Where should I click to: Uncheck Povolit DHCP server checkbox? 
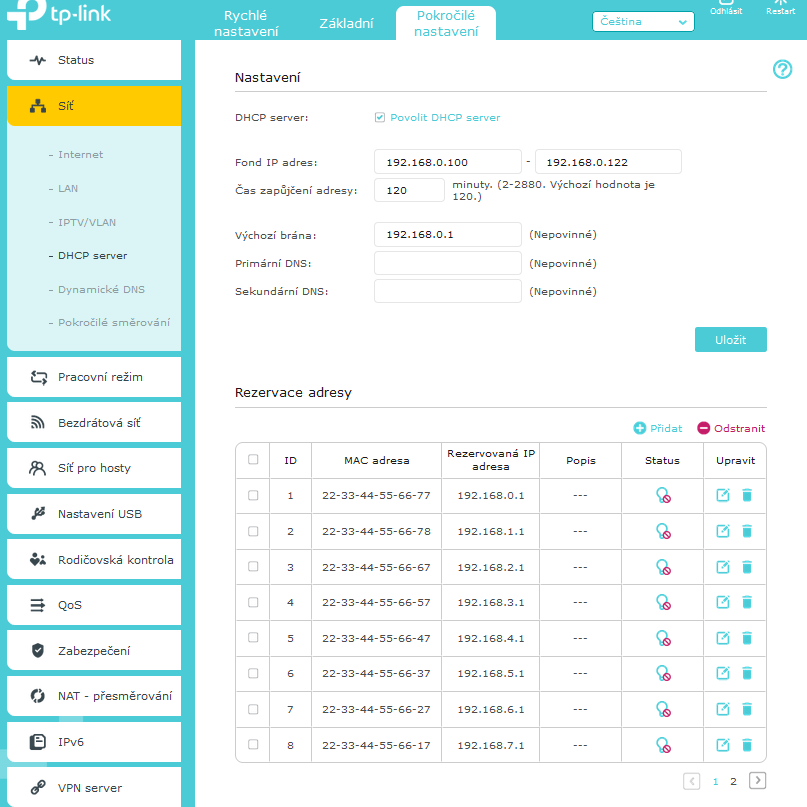coord(380,117)
